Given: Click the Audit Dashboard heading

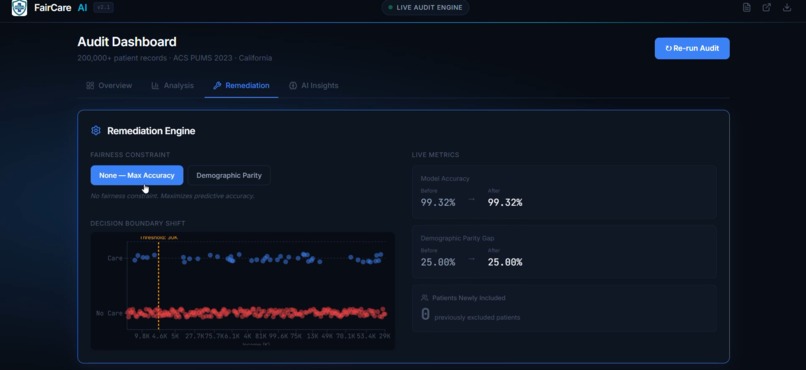Looking at the screenshot, I should (x=127, y=42).
